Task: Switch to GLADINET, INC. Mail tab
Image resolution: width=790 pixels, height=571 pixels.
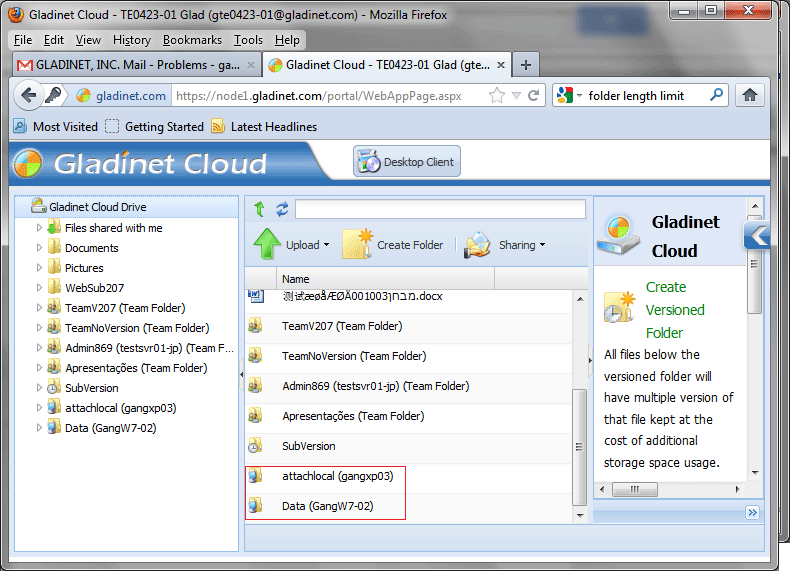Action: coord(136,65)
